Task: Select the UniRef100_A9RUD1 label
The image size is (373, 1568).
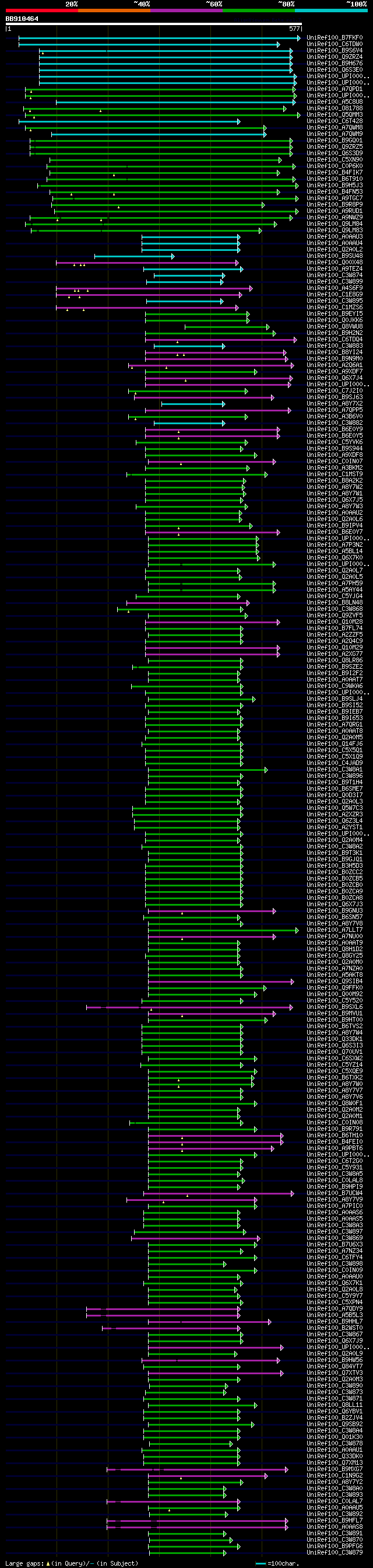Action: [x=335, y=211]
